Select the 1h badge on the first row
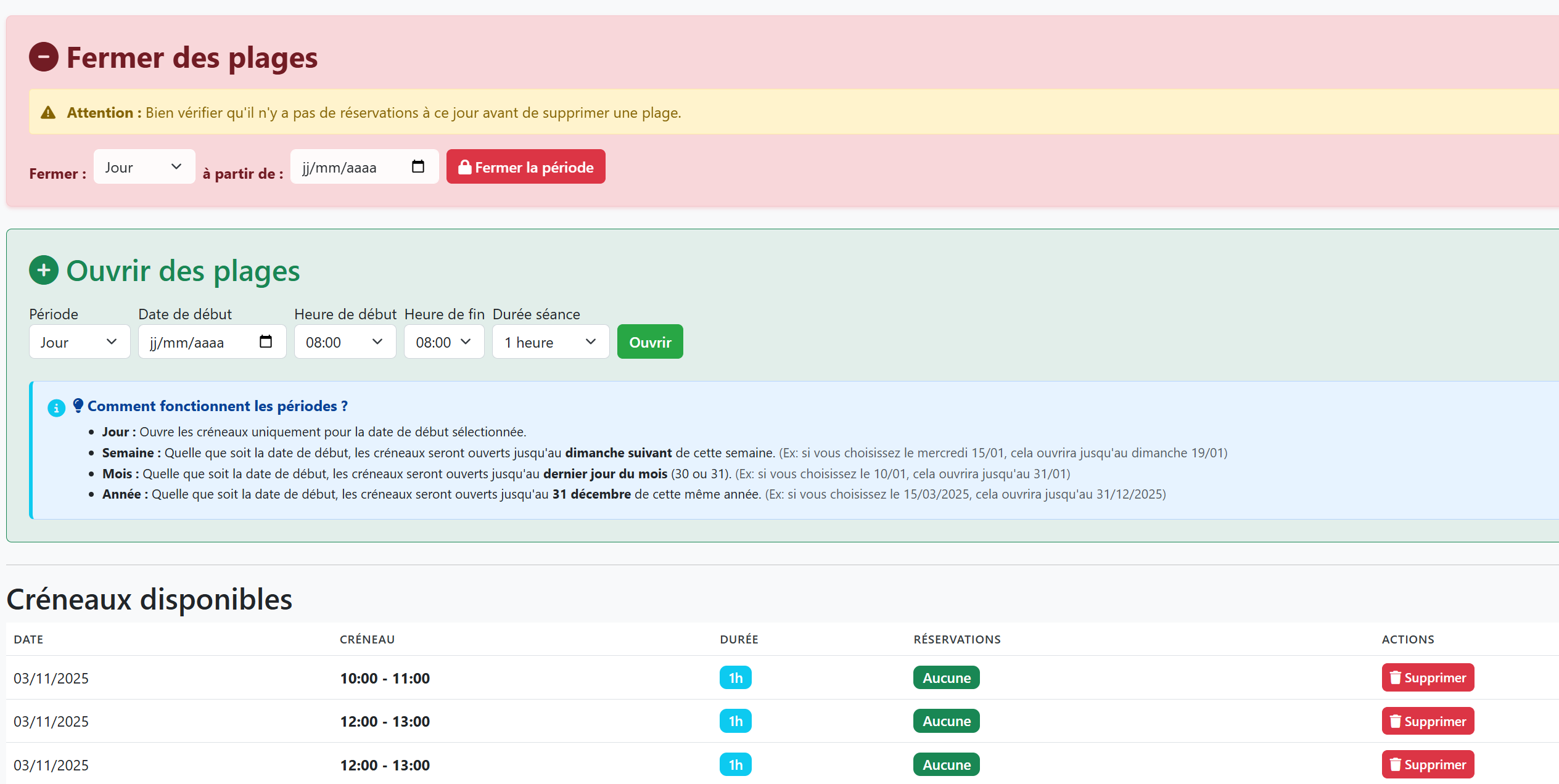Image resolution: width=1559 pixels, height=784 pixels. click(735, 677)
